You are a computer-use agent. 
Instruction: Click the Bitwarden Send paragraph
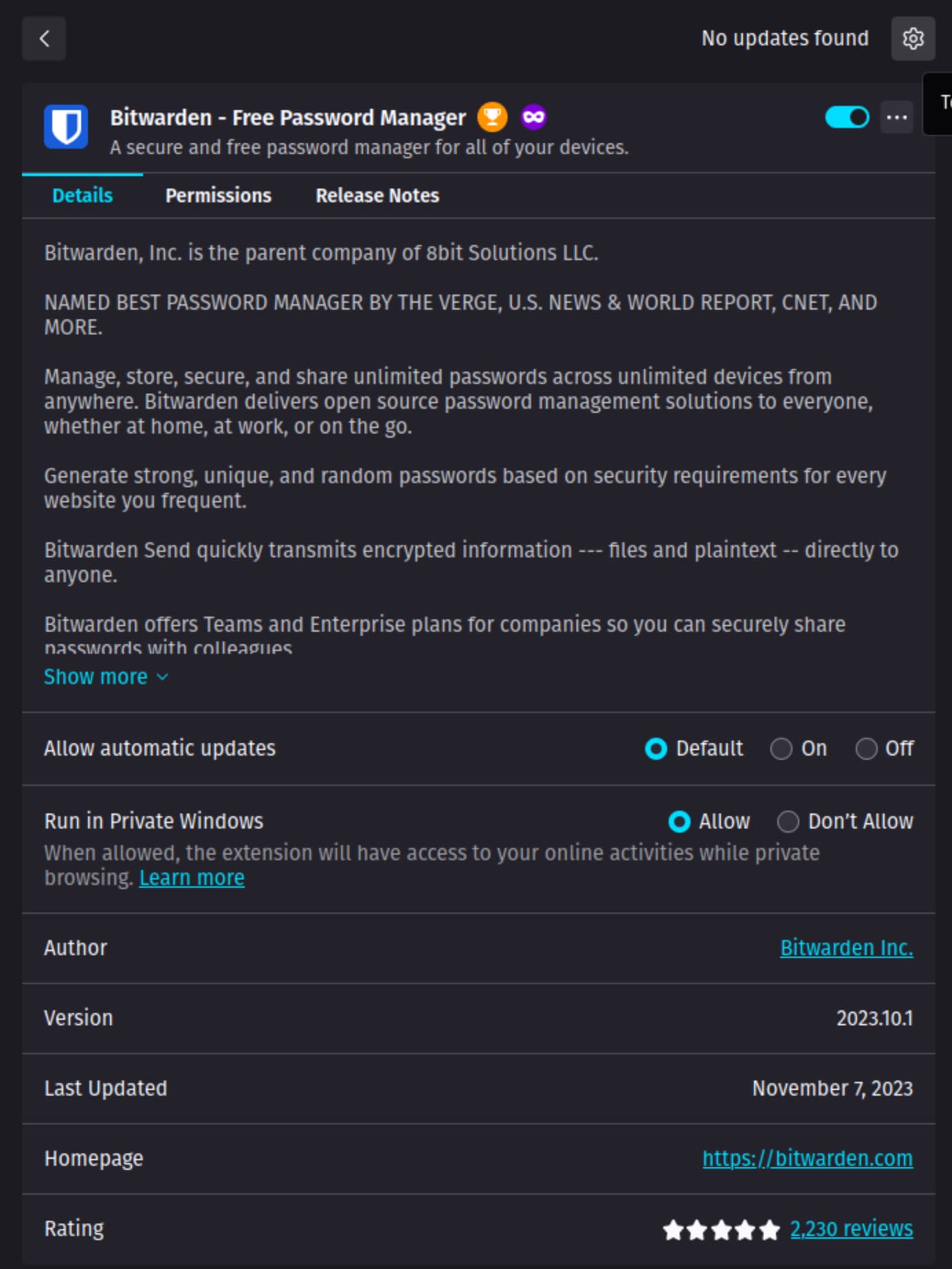pyautogui.click(x=471, y=563)
